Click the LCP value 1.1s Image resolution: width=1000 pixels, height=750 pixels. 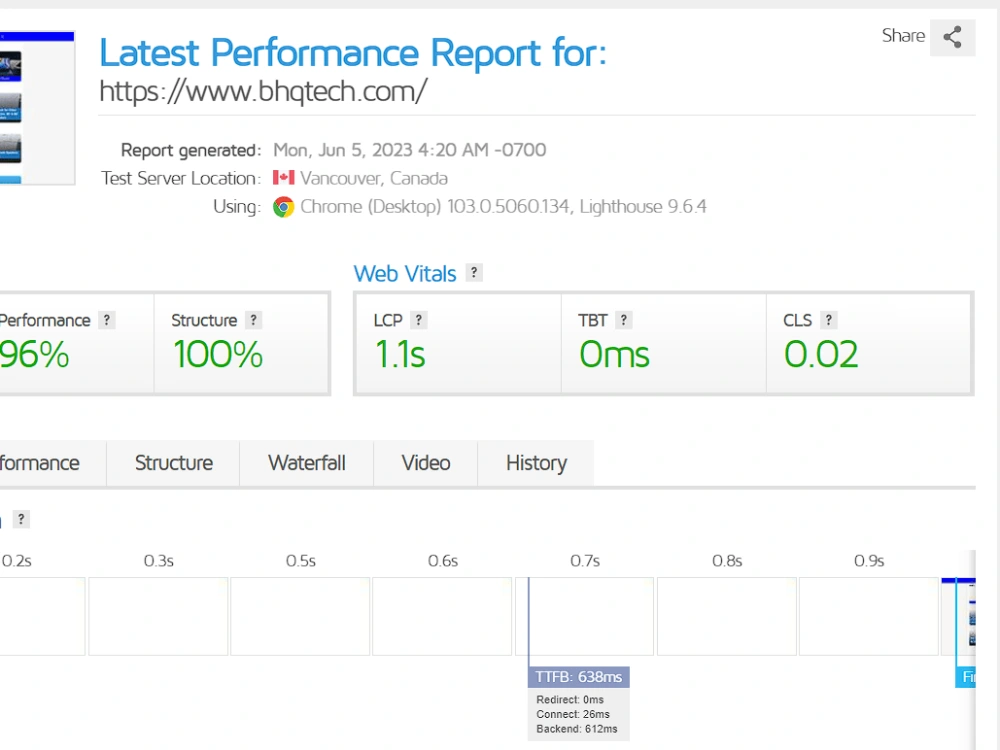[x=400, y=355]
